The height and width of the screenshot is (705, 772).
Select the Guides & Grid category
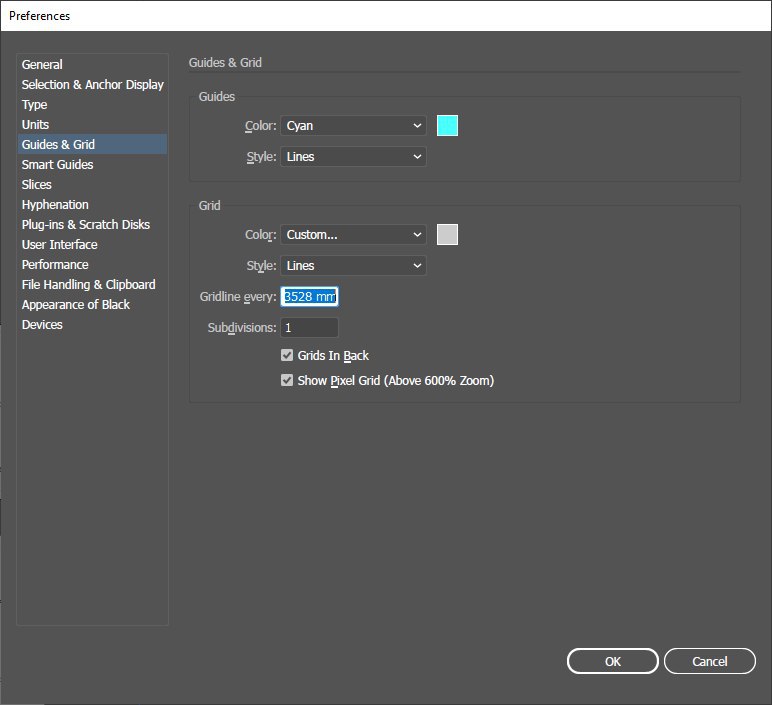click(93, 144)
